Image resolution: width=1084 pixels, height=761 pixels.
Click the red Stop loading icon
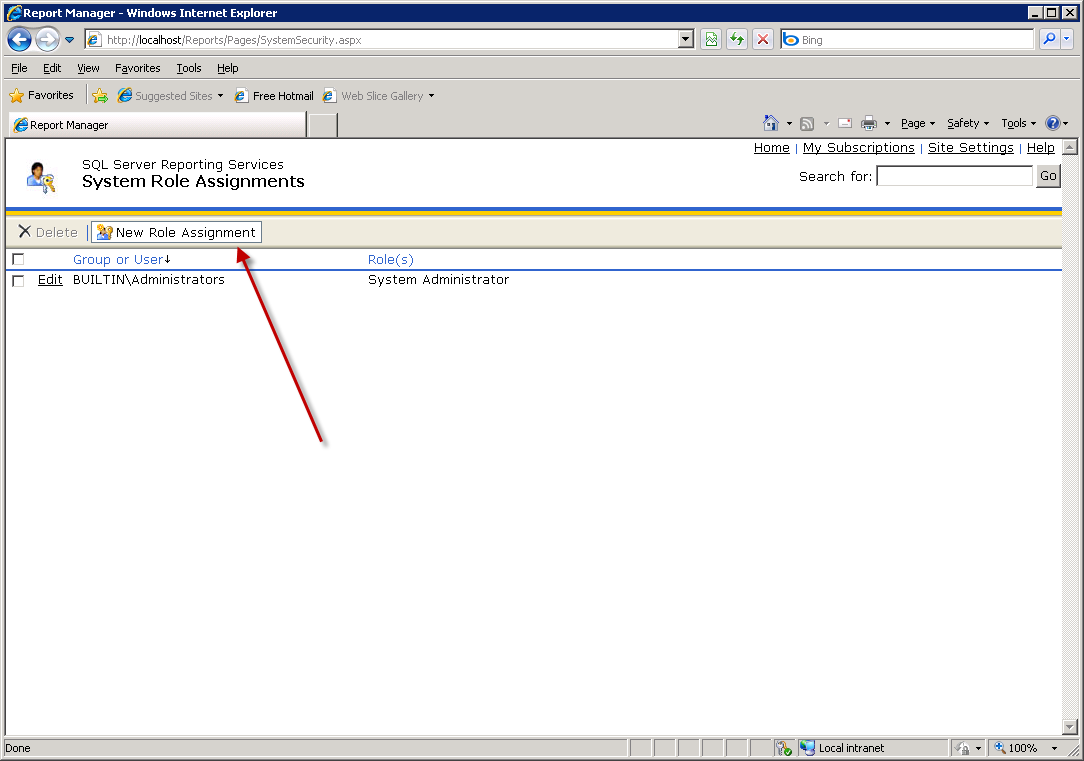(x=762, y=40)
